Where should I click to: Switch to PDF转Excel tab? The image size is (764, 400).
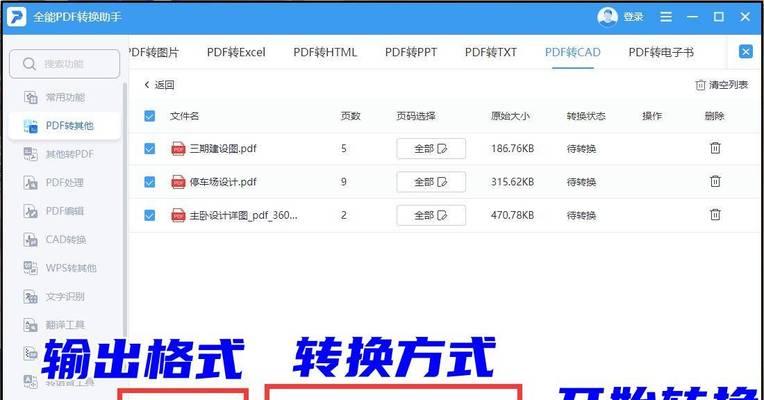[236, 52]
